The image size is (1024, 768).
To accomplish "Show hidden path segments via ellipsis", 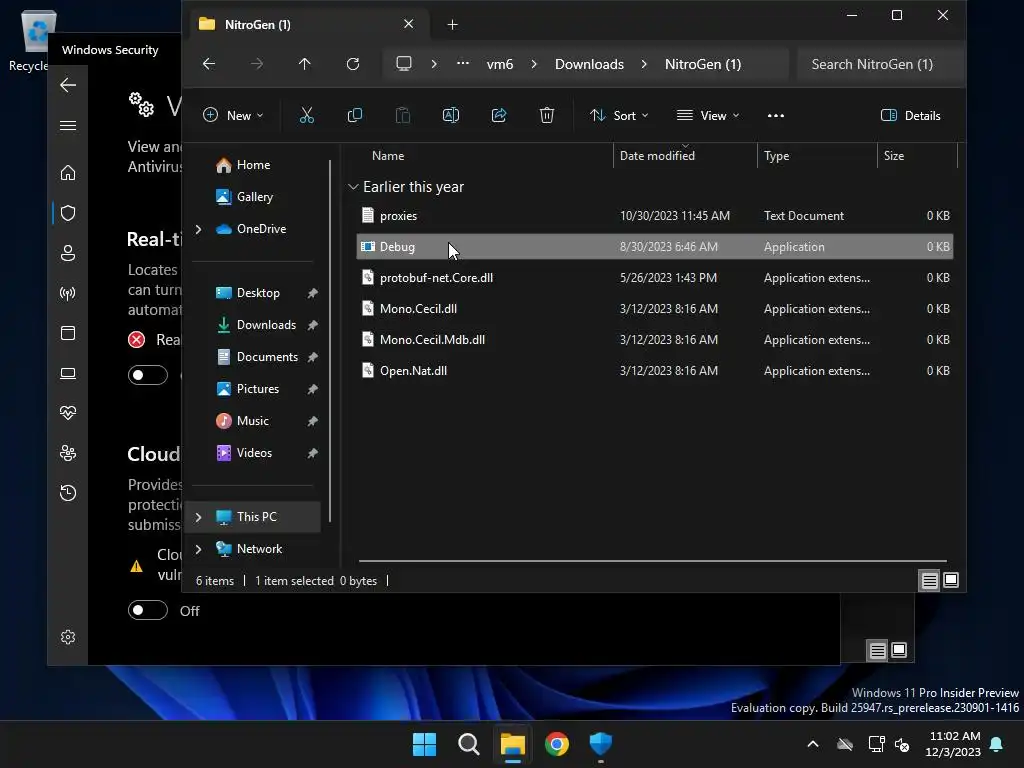I will [463, 64].
